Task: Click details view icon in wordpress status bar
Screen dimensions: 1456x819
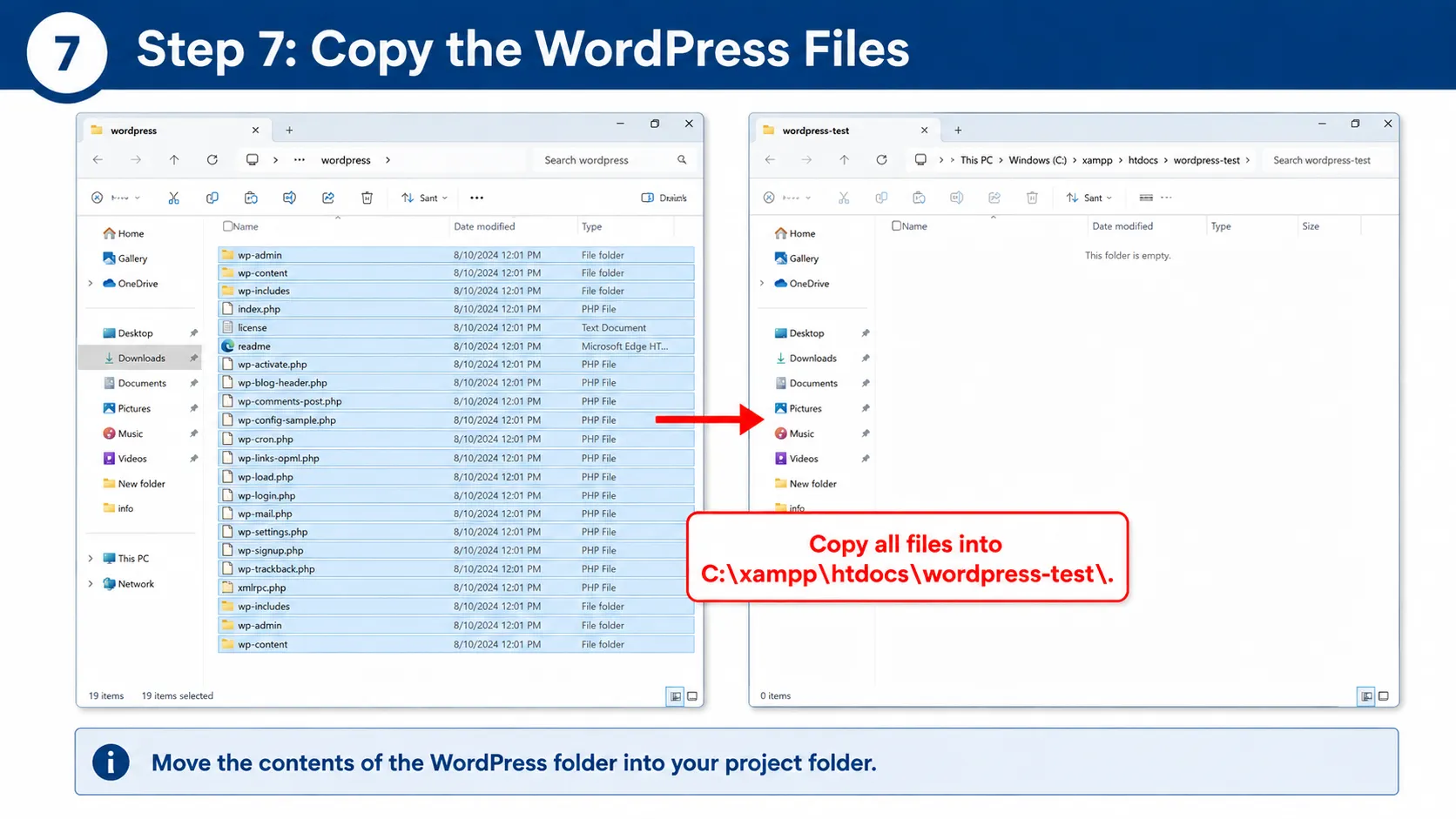Action: pos(676,696)
